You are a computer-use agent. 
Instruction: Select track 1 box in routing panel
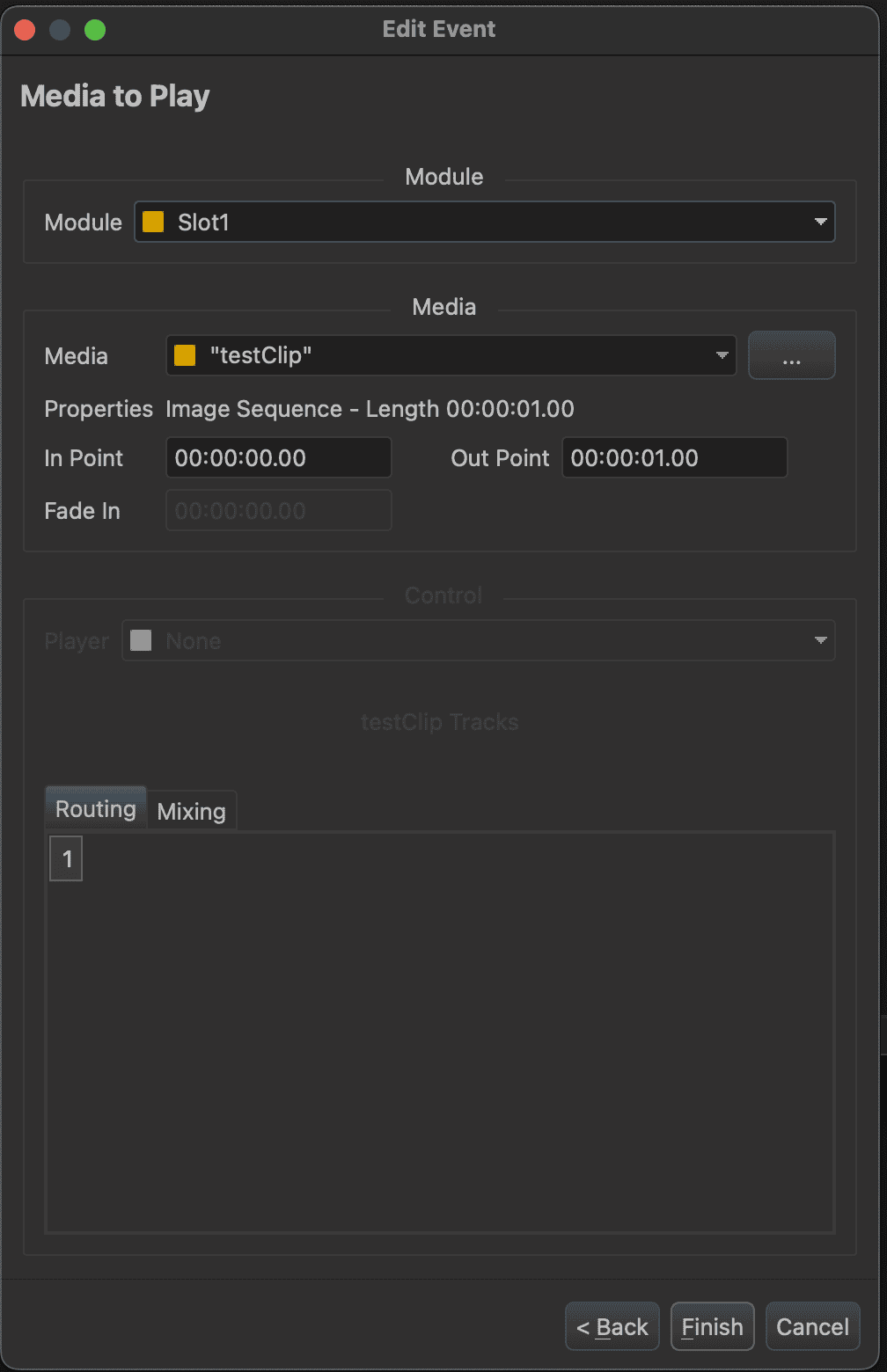pos(67,859)
